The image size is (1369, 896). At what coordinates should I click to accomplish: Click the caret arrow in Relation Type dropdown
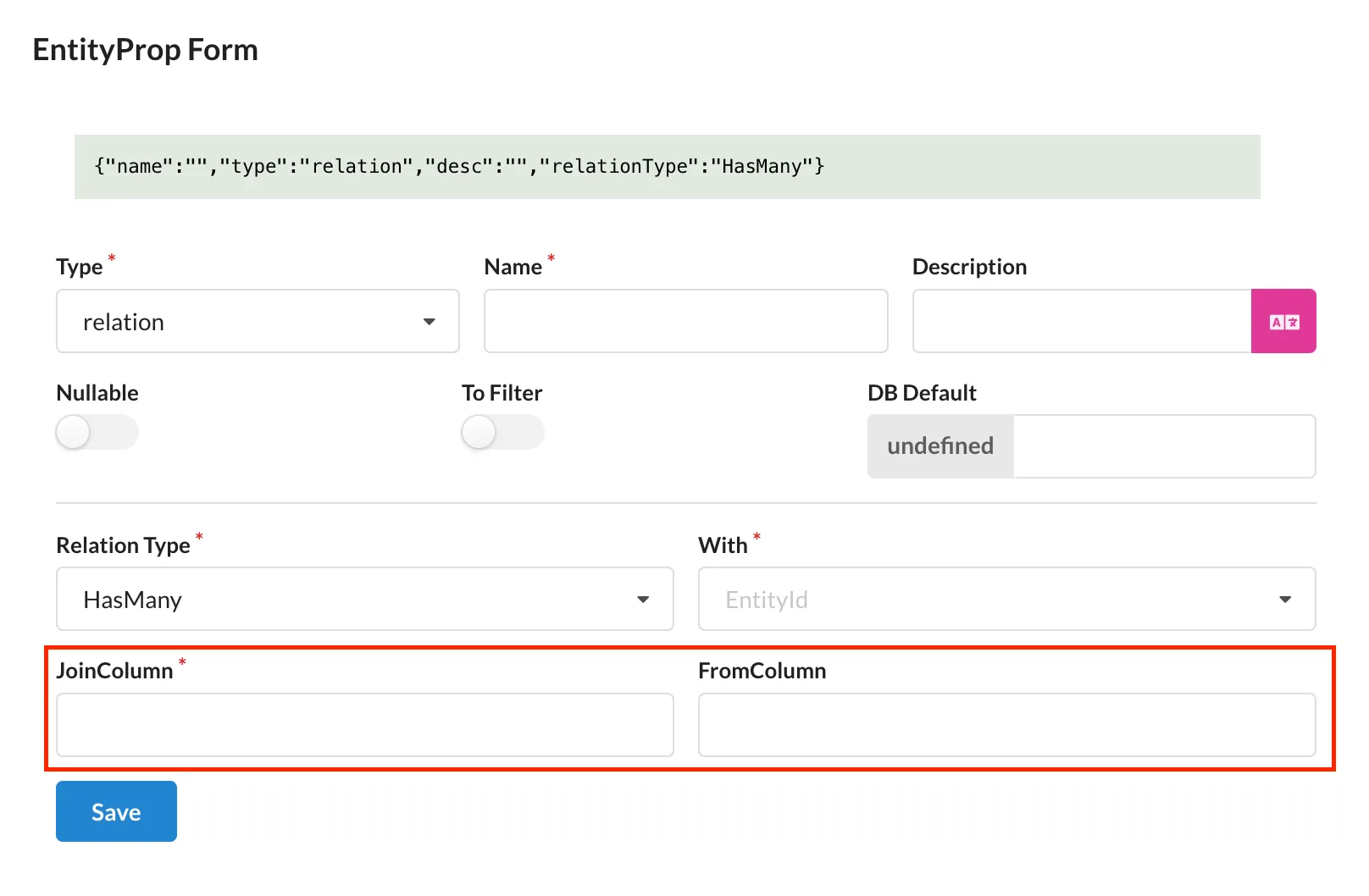point(643,600)
